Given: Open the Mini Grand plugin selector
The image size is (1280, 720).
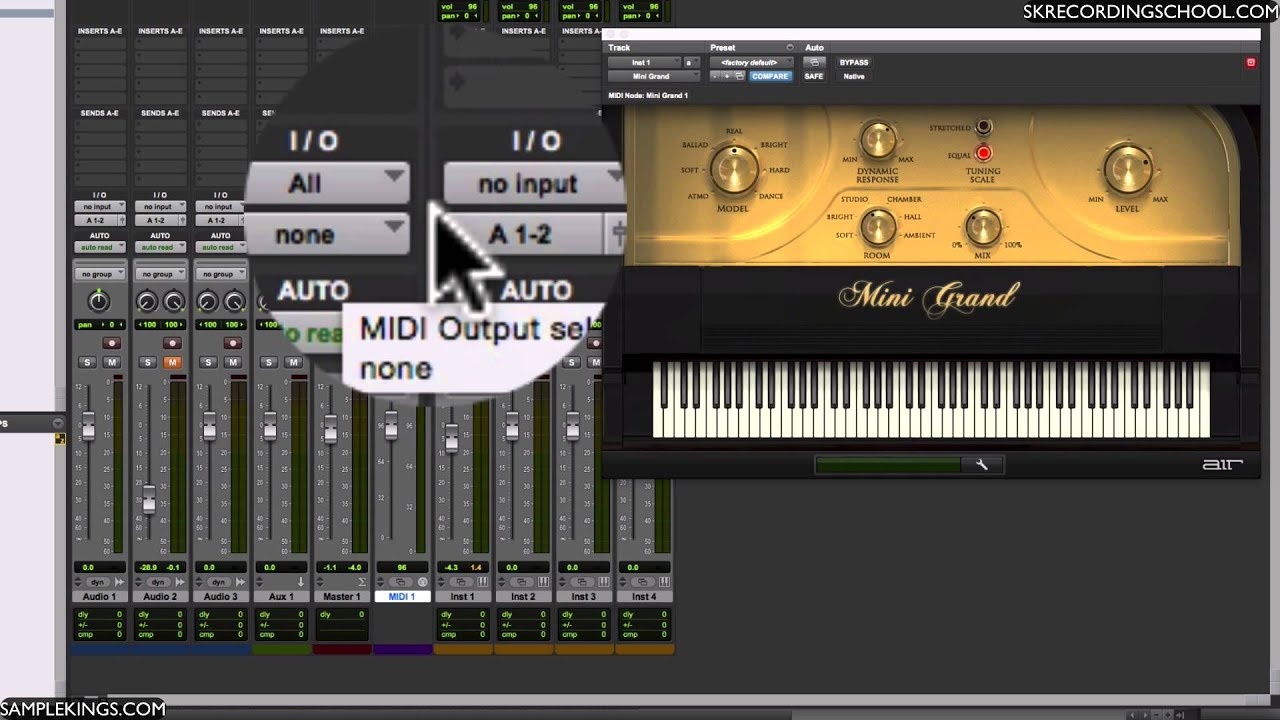Looking at the screenshot, I should point(652,76).
